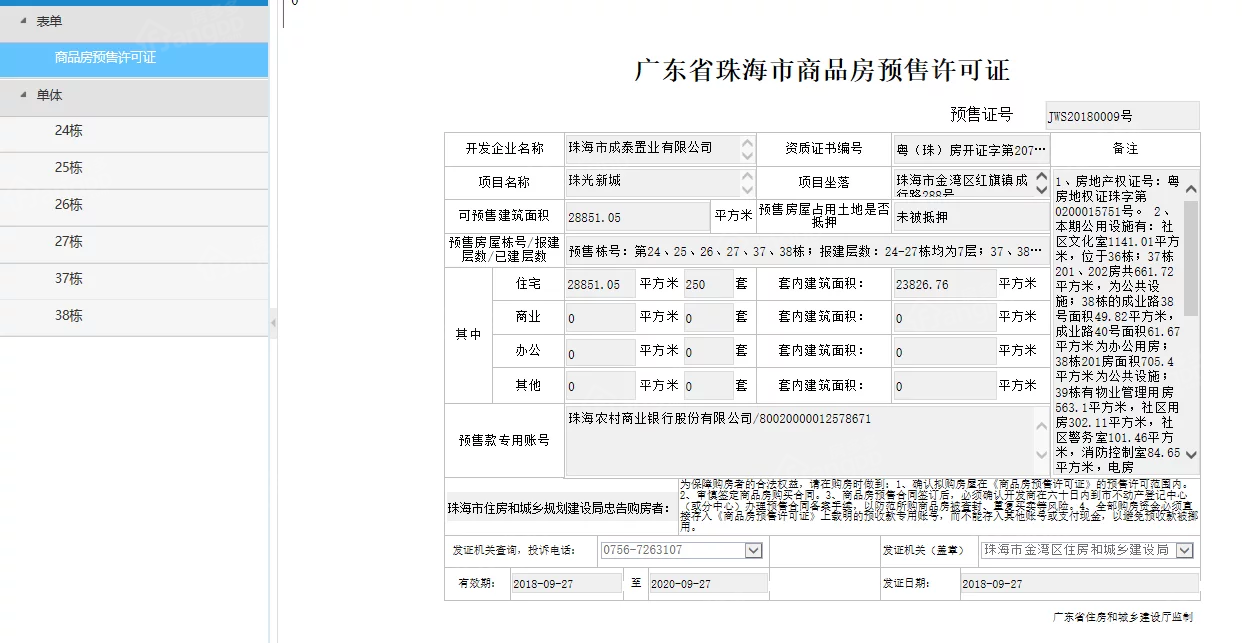Click the 预售款专用账号 bank account field
Image resolution: width=1242 pixels, height=643 pixels.
point(808,440)
